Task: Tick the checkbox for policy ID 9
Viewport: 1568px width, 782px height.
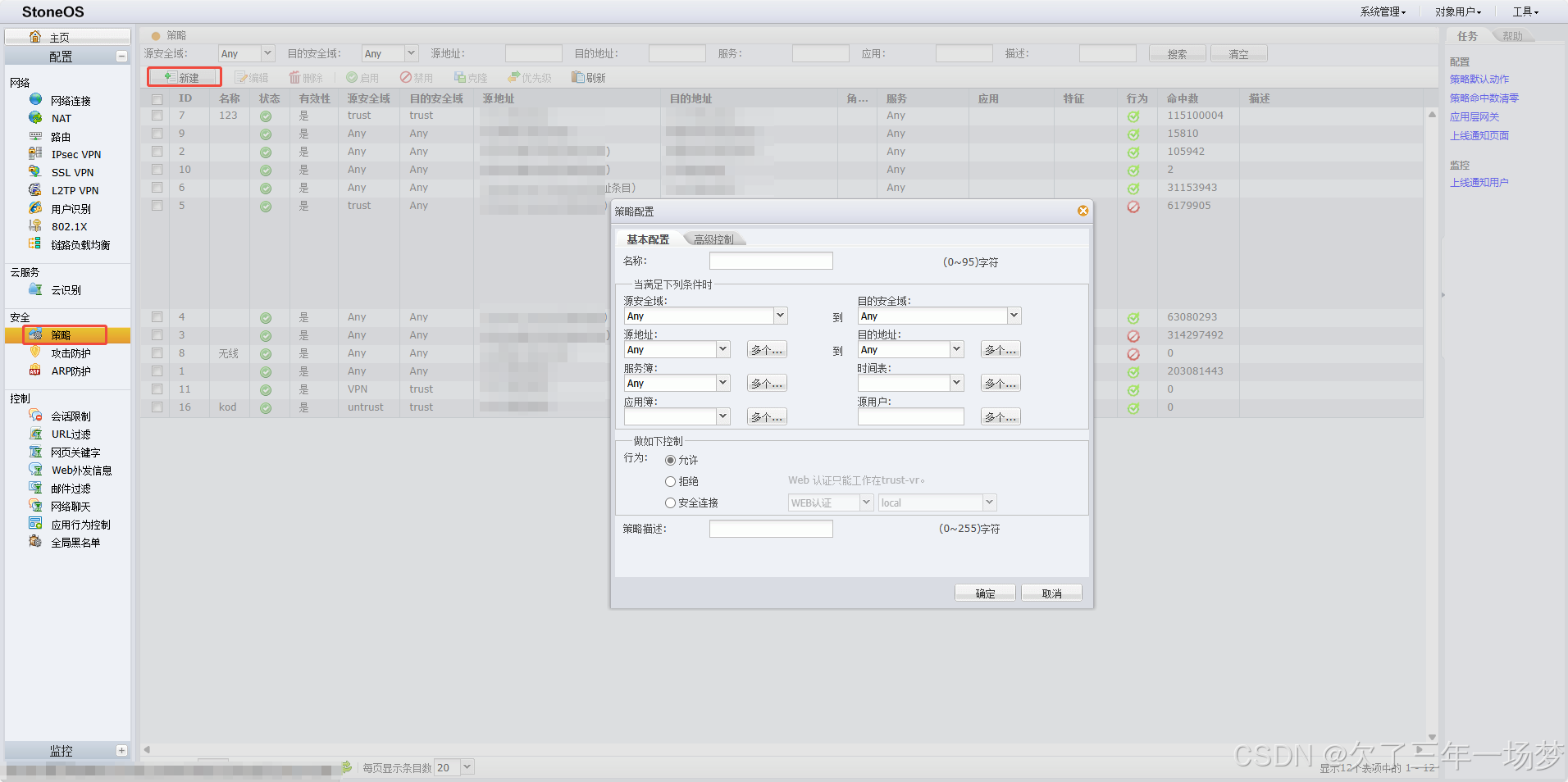Action: tap(157, 134)
